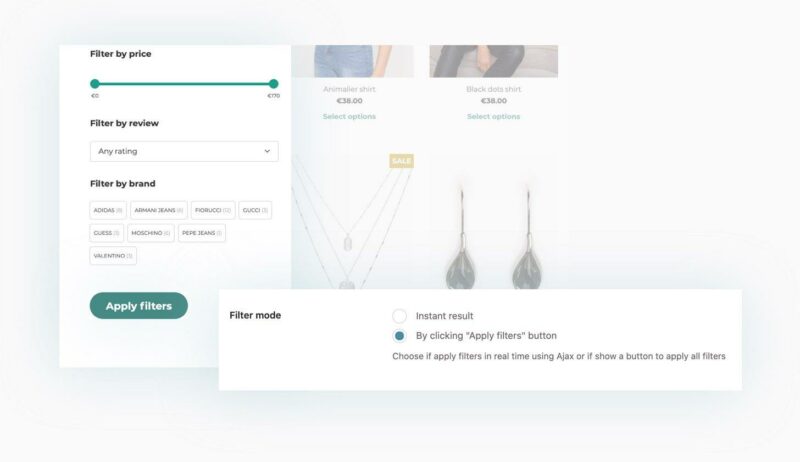Click Select options under Black dots shirt
This screenshot has height=462, width=800.
pos(494,117)
